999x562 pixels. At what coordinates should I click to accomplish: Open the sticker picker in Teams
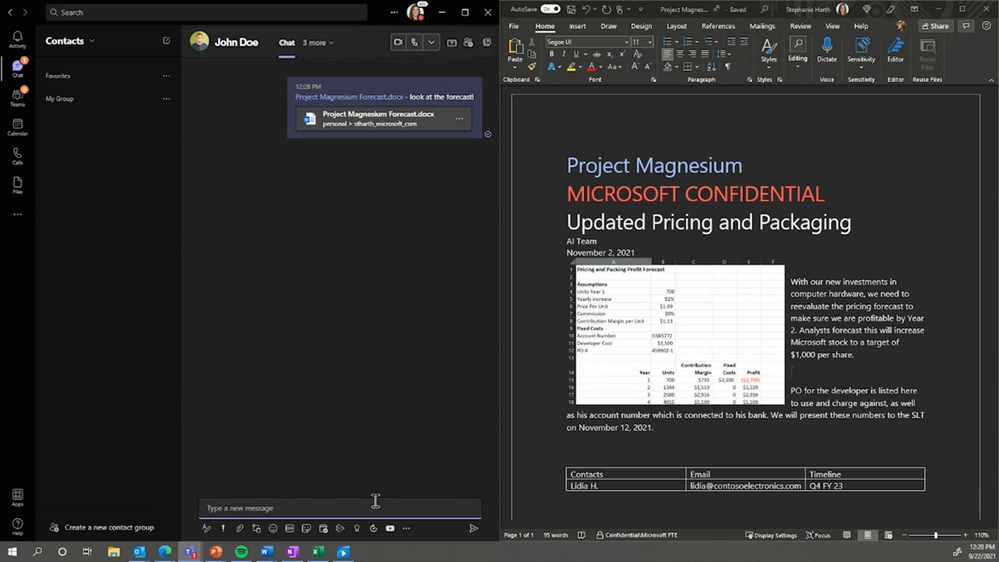[x=306, y=528]
